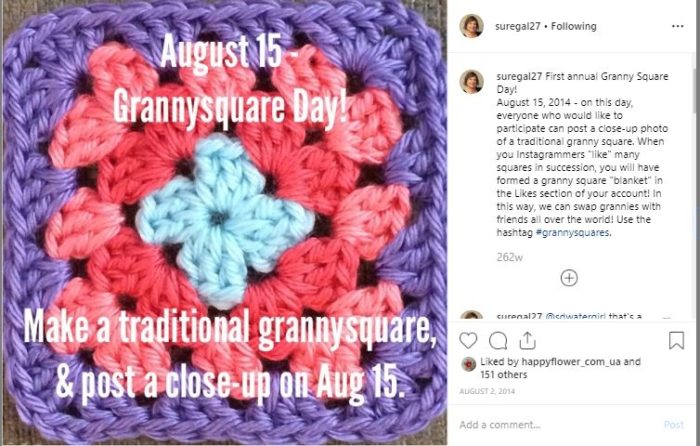Click suregal27 avatar beside the caption
This screenshot has height=446, width=700.
(471, 82)
